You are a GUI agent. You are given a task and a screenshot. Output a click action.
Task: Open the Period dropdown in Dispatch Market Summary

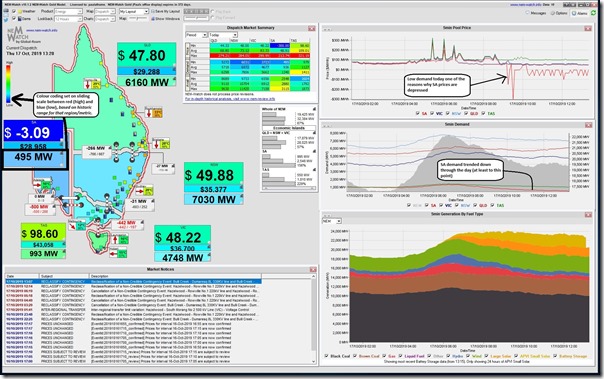point(196,35)
